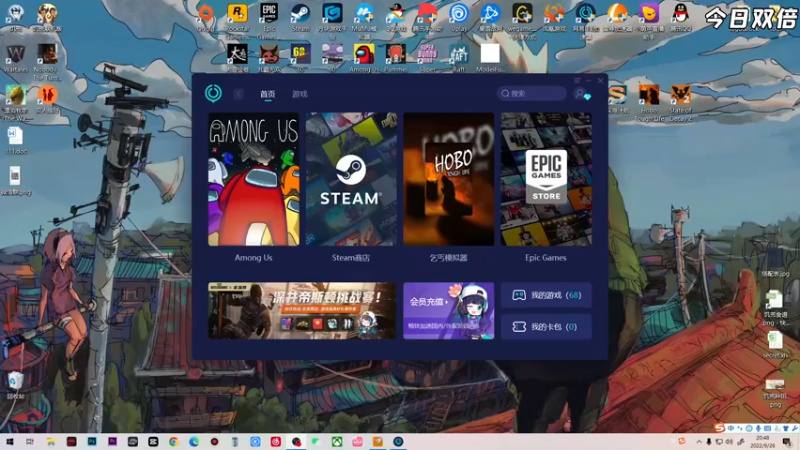Open the Among Us game card
Image resolution: width=800 pixels, height=450 pixels.
pos(254,179)
